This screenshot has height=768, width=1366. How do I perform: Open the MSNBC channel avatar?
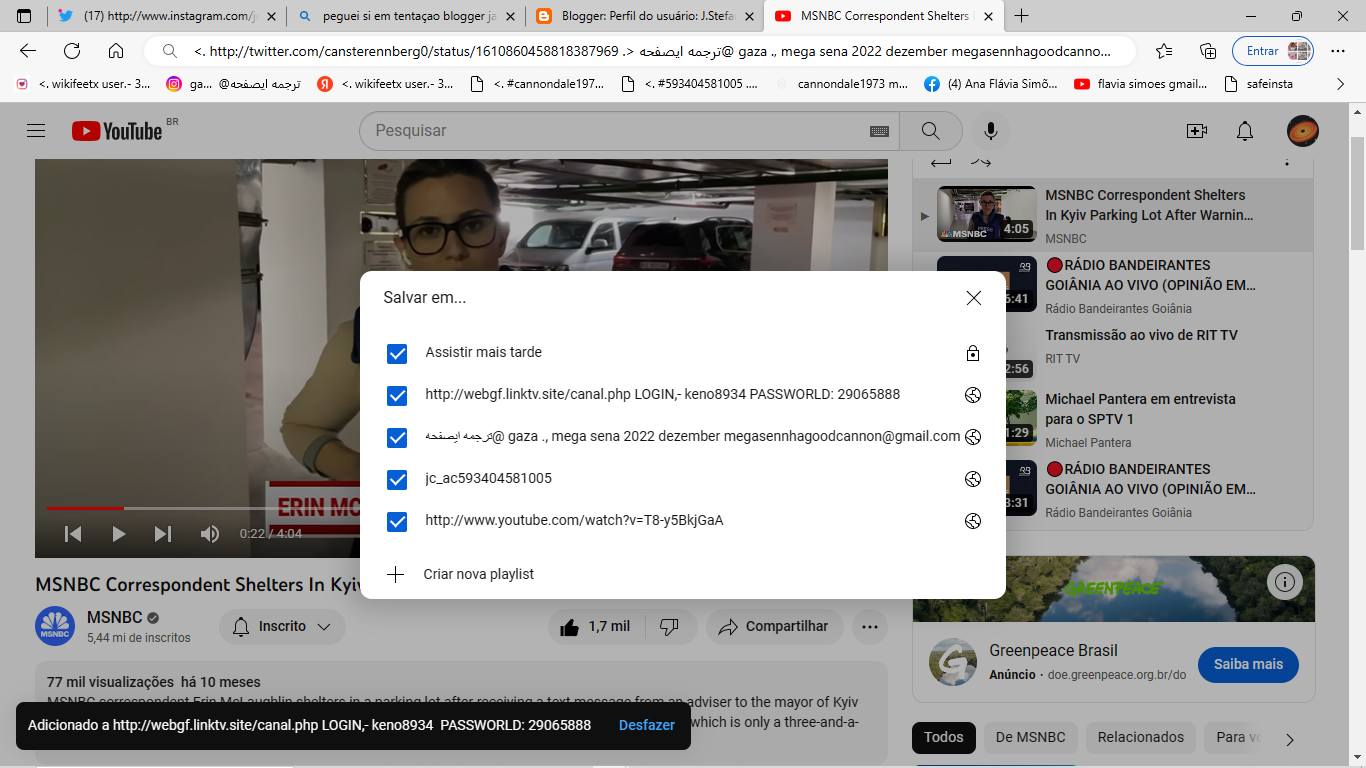(55, 626)
